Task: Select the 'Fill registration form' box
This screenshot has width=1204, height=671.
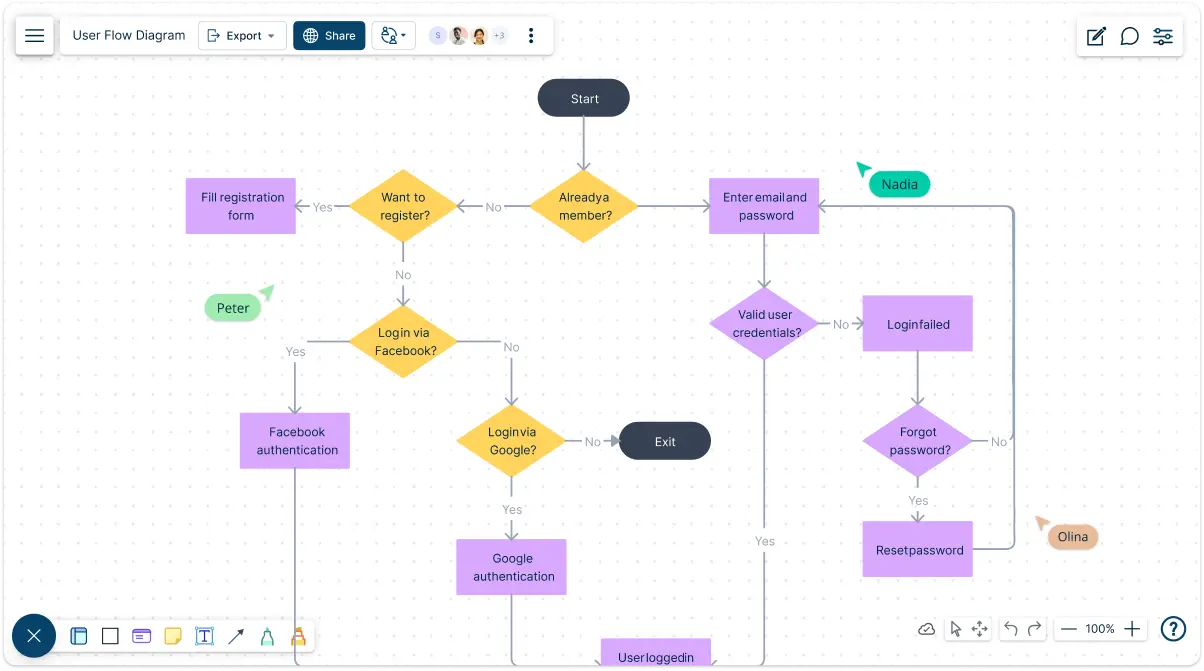Action: [x=241, y=206]
